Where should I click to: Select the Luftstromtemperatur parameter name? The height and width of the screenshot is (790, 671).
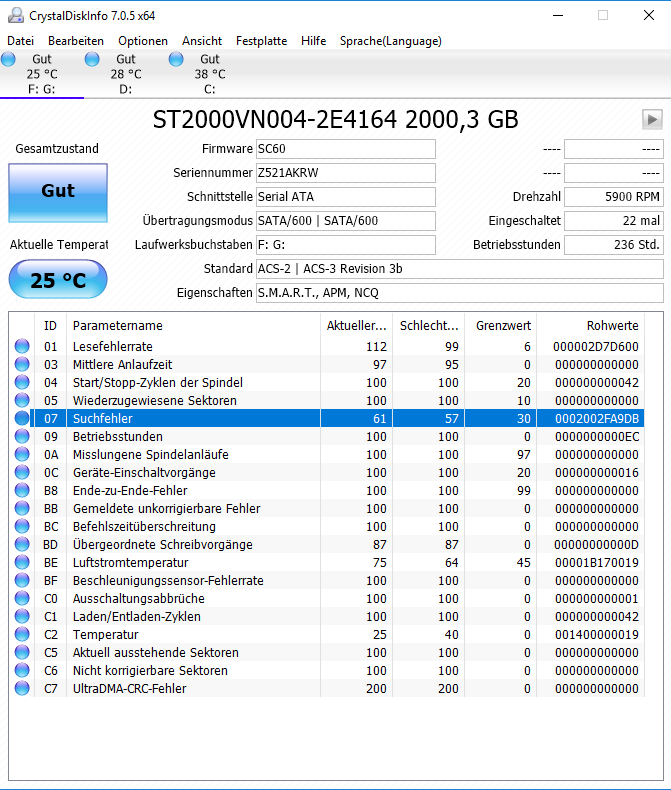(130, 563)
